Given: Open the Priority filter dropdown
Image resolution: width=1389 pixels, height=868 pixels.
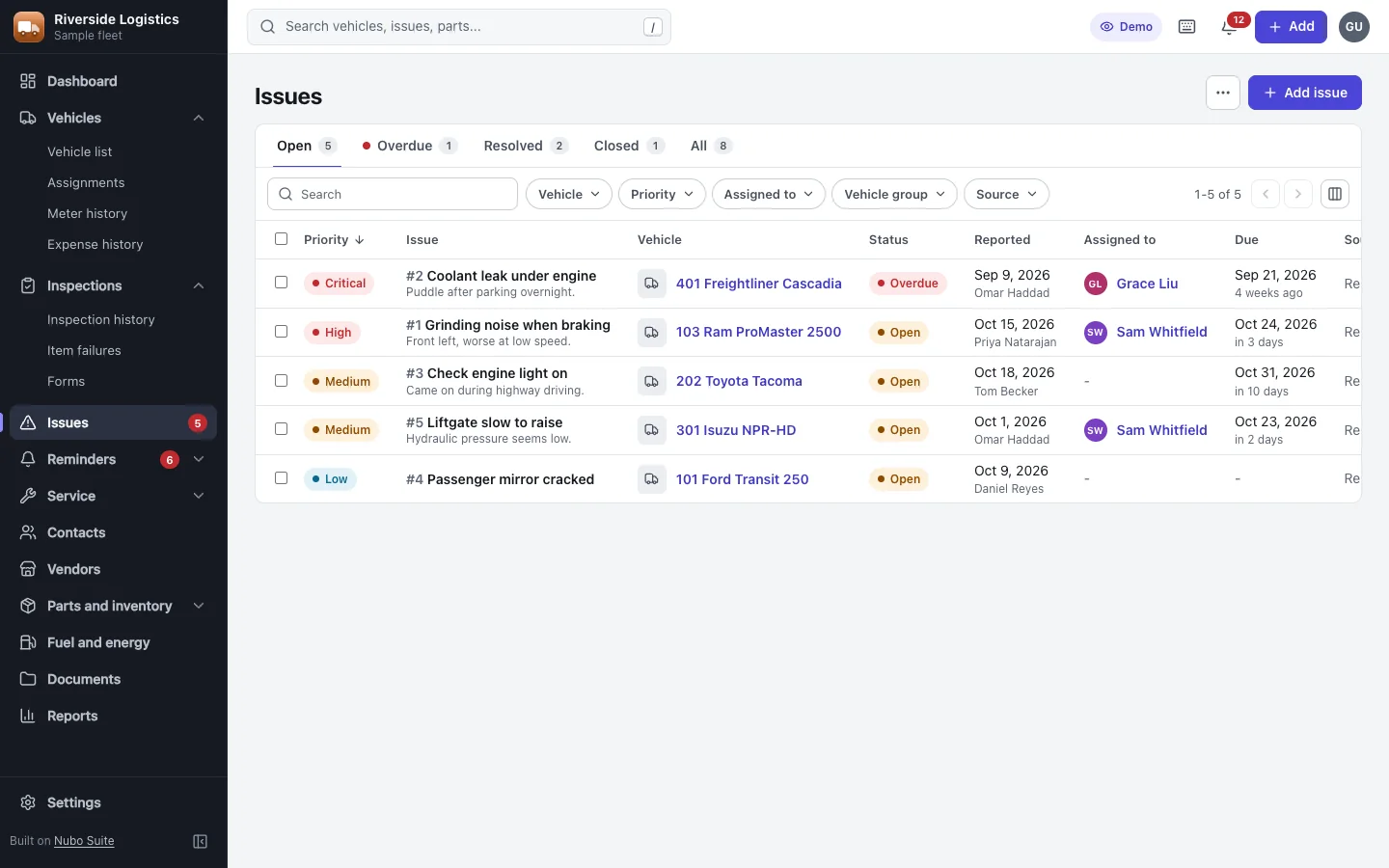Looking at the screenshot, I should pos(662,194).
